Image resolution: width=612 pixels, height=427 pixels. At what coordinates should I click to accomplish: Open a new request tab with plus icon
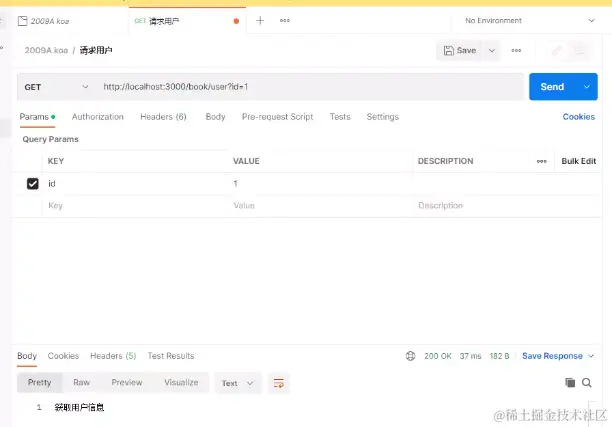point(260,21)
